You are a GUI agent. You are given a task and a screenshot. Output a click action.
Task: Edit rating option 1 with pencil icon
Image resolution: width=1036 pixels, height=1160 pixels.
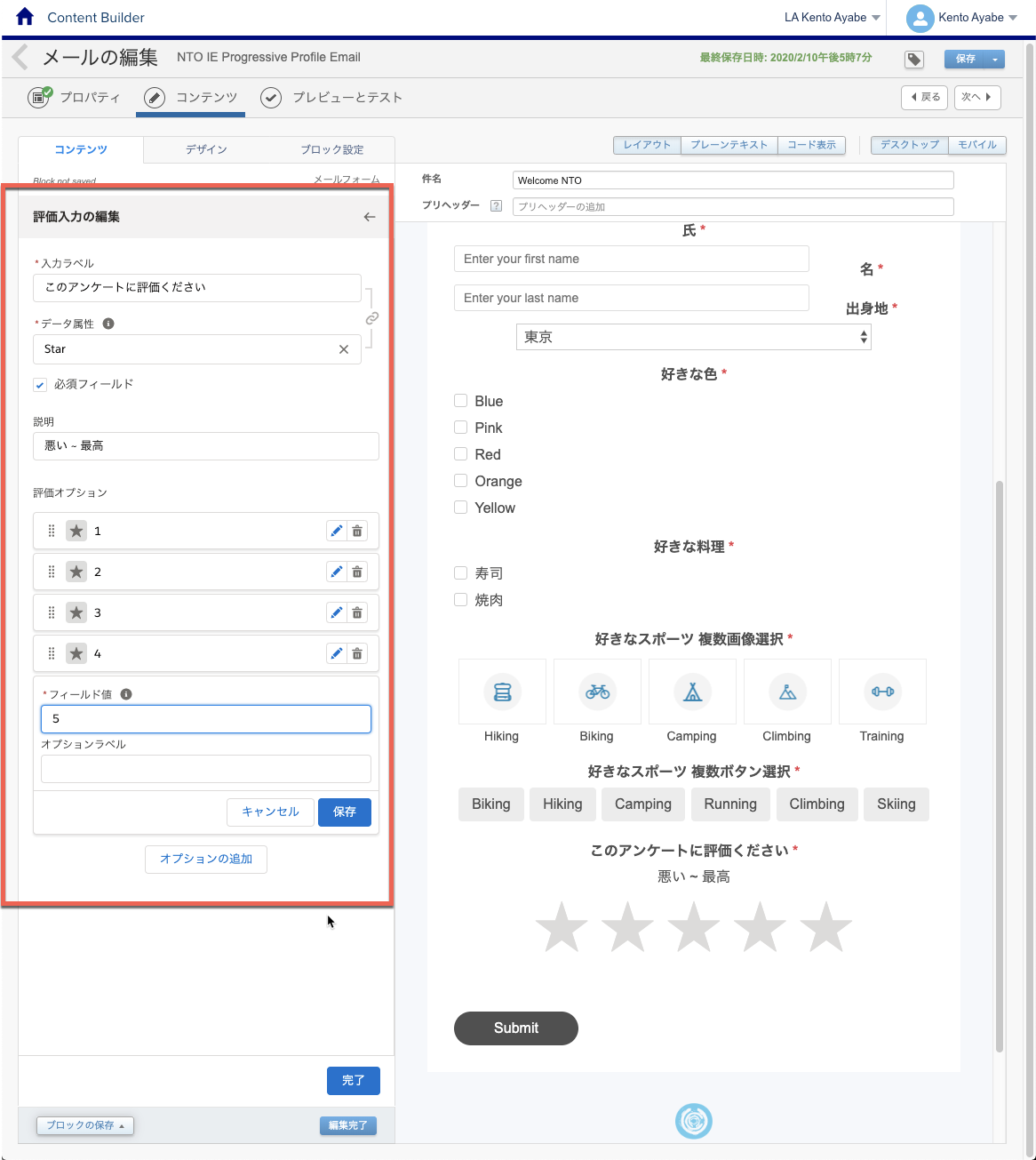click(336, 531)
